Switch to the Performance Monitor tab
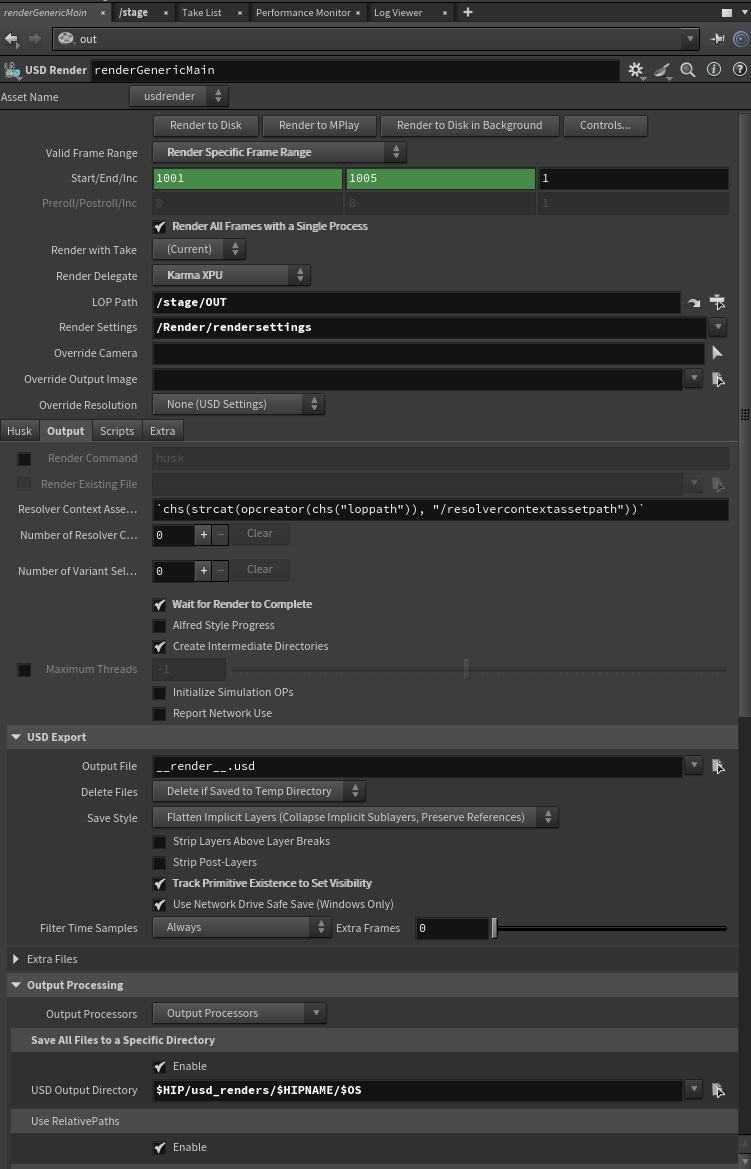The height and width of the screenshot is (1169, 751). [303, 12]
